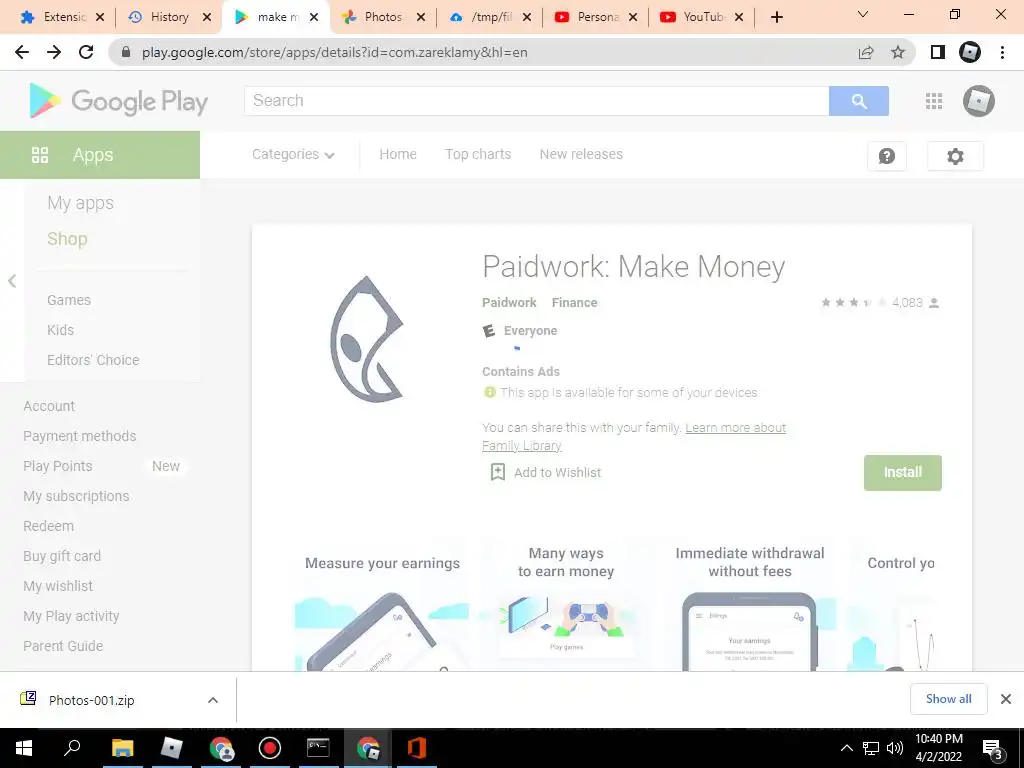Open Top charts in the navigation
Image resolution: width=1024 pixels, height=768 pixels.
click(478, 155)
